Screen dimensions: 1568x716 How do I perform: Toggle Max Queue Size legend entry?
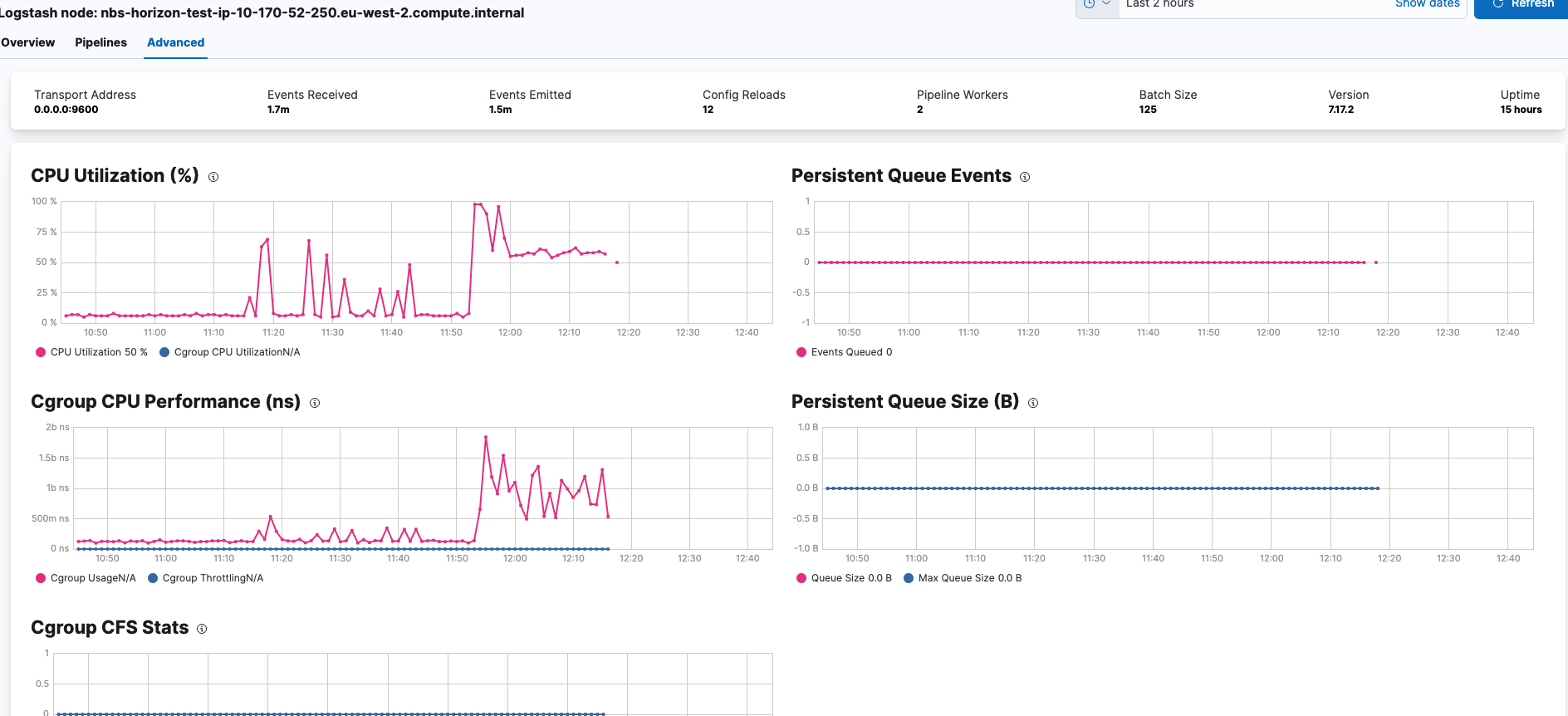tap(963, 578)
